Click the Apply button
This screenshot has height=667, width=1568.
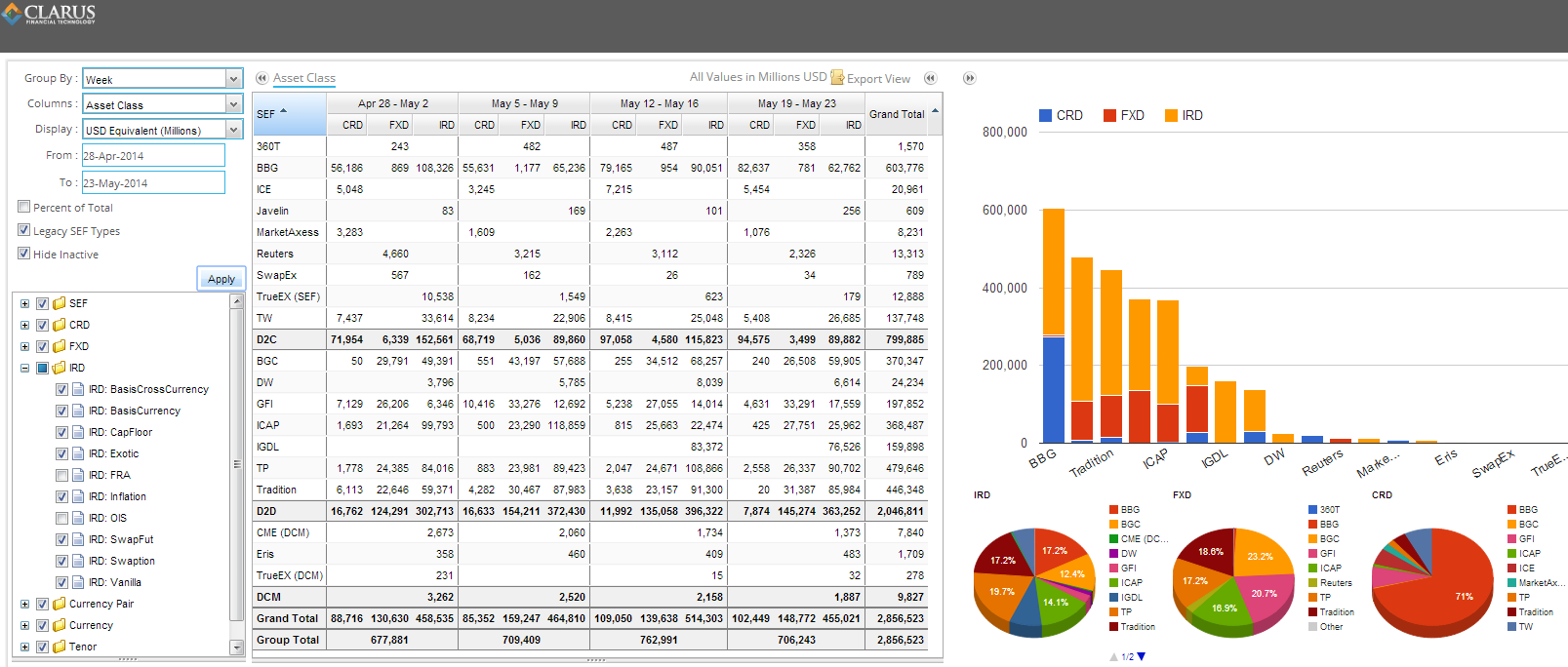click(221, 279)
